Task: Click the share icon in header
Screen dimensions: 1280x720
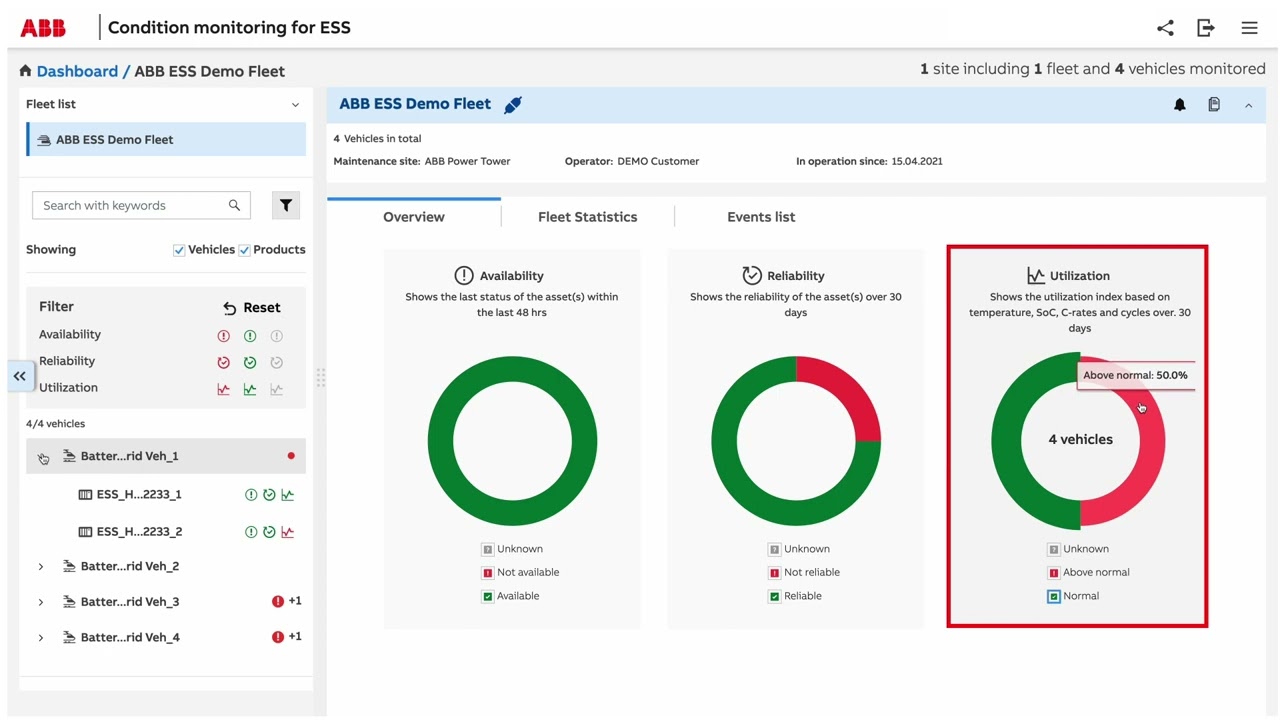Action: pos(1165,28)
